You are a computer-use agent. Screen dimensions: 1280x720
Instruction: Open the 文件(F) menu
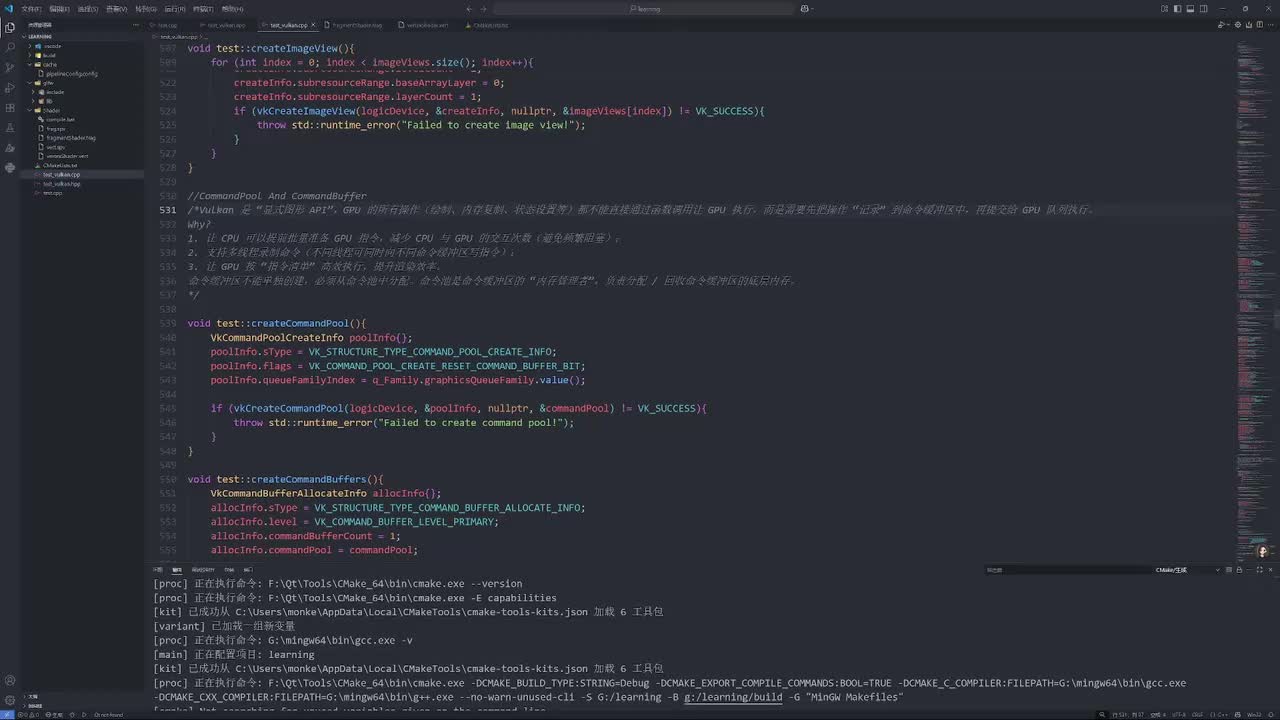coord(31,8)
